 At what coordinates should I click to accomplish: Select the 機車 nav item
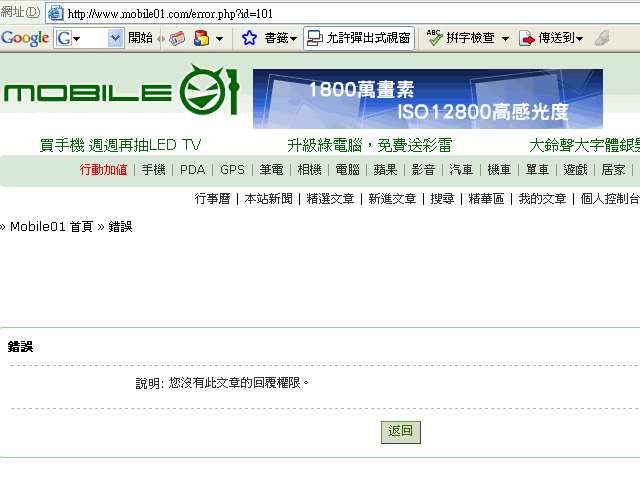[499, 169]
